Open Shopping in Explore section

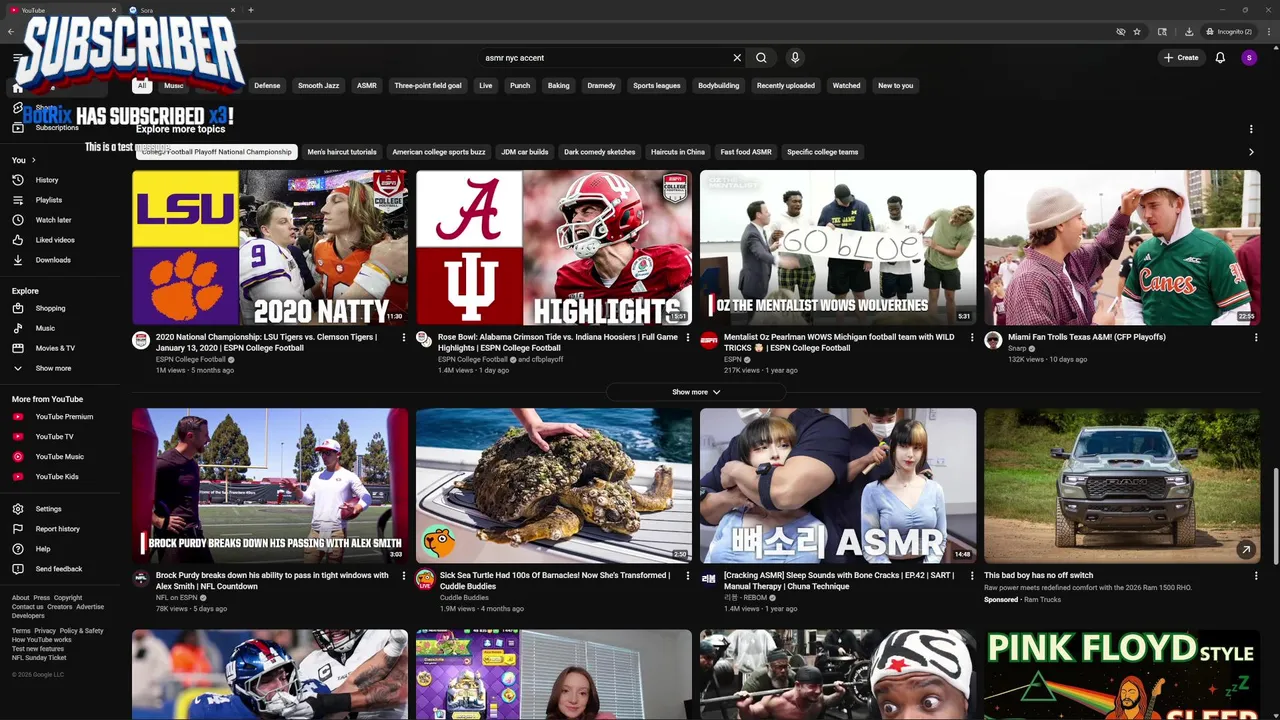pos(50,308)
